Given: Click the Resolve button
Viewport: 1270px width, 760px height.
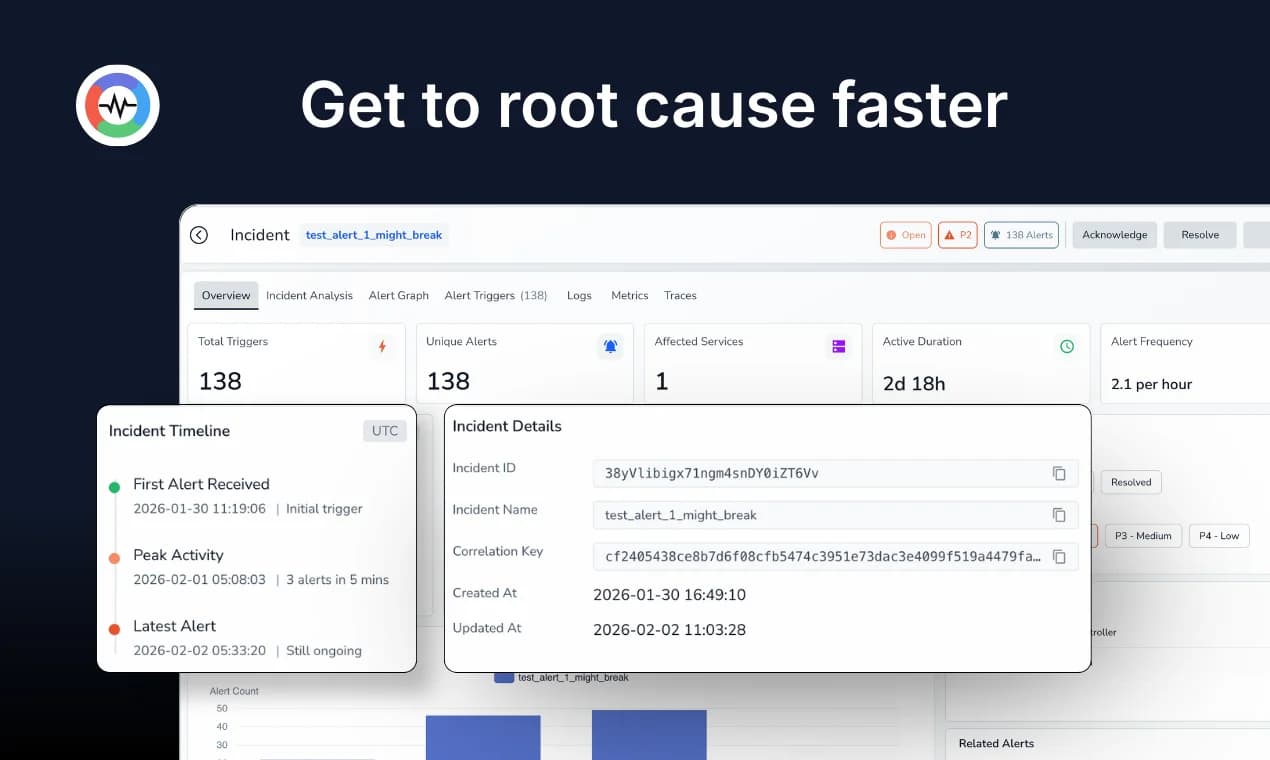Looking at the screenshot, I should point(1199,234).
